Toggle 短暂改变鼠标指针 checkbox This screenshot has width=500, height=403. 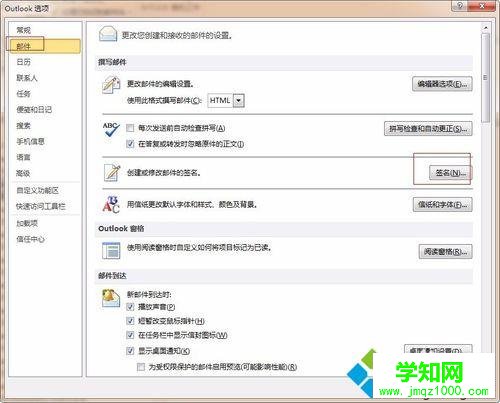(x=130, y=321)
